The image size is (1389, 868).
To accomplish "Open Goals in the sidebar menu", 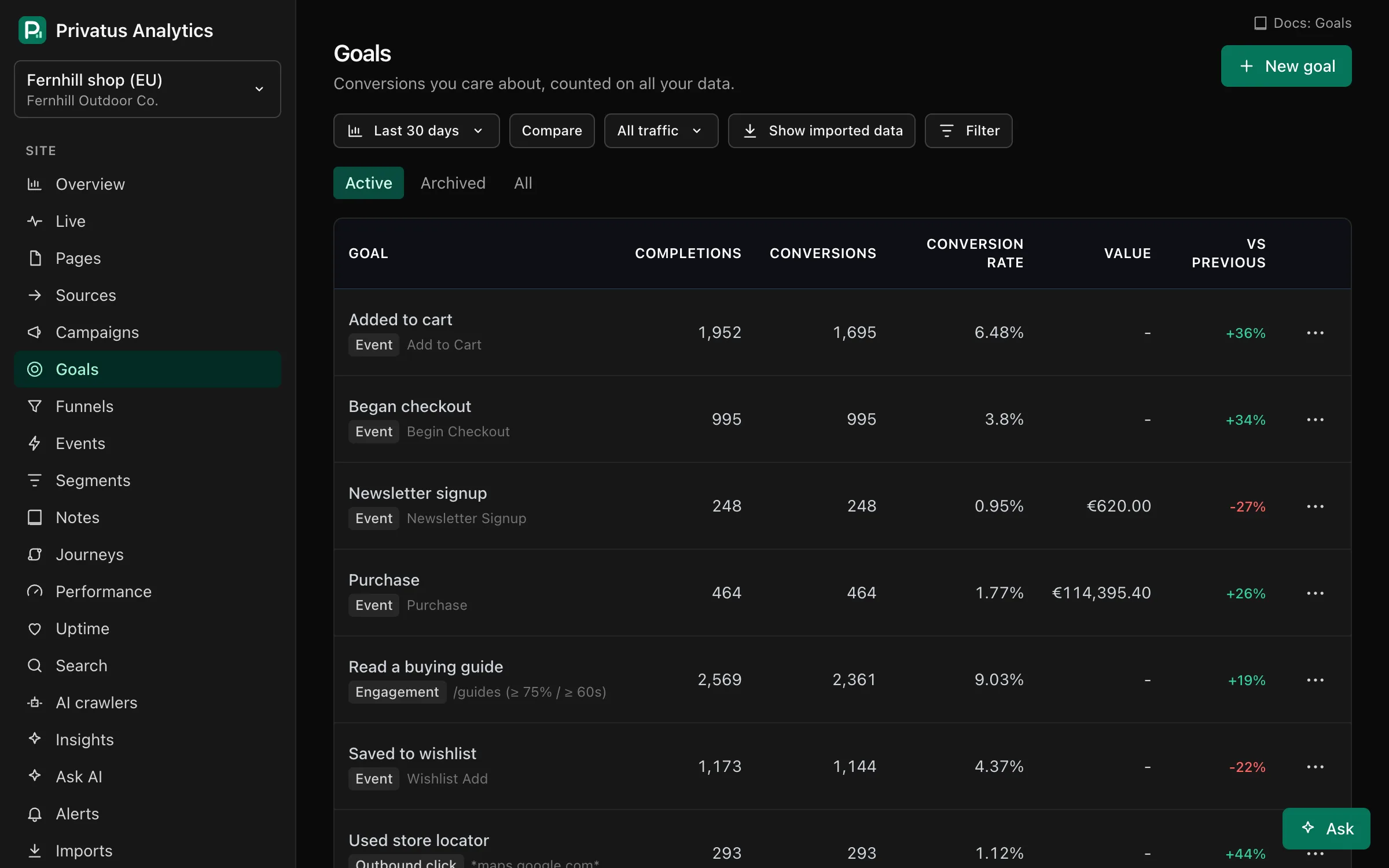I will click(x=148, y=369).
